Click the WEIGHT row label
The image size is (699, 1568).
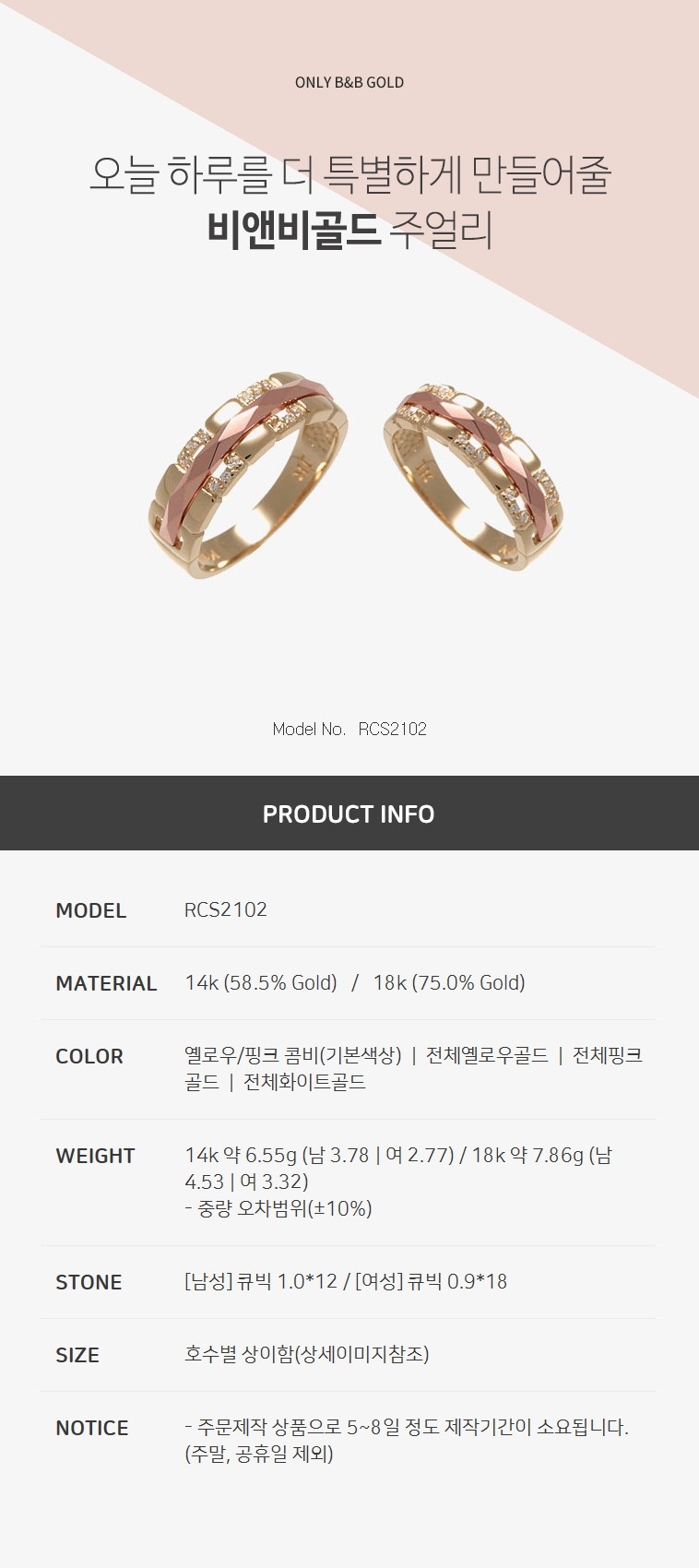point(95,1156)
